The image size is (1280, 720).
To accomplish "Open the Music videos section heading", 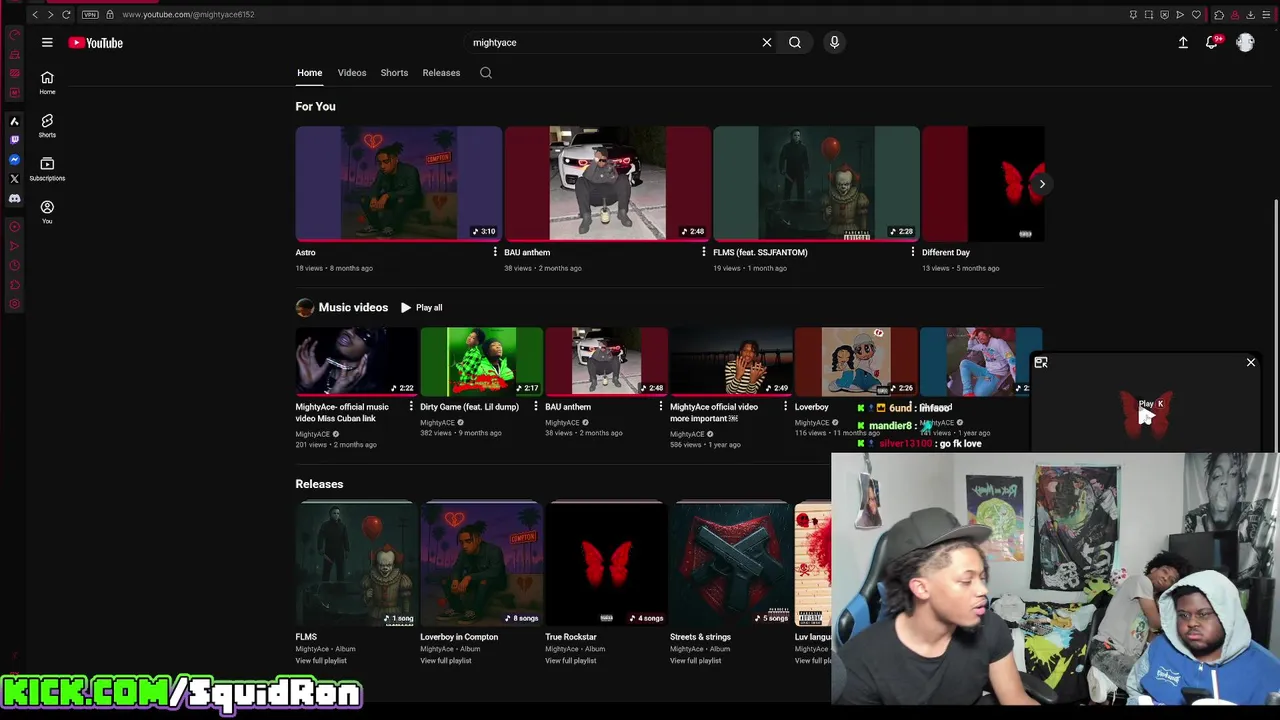I will (x=353, y=308).
